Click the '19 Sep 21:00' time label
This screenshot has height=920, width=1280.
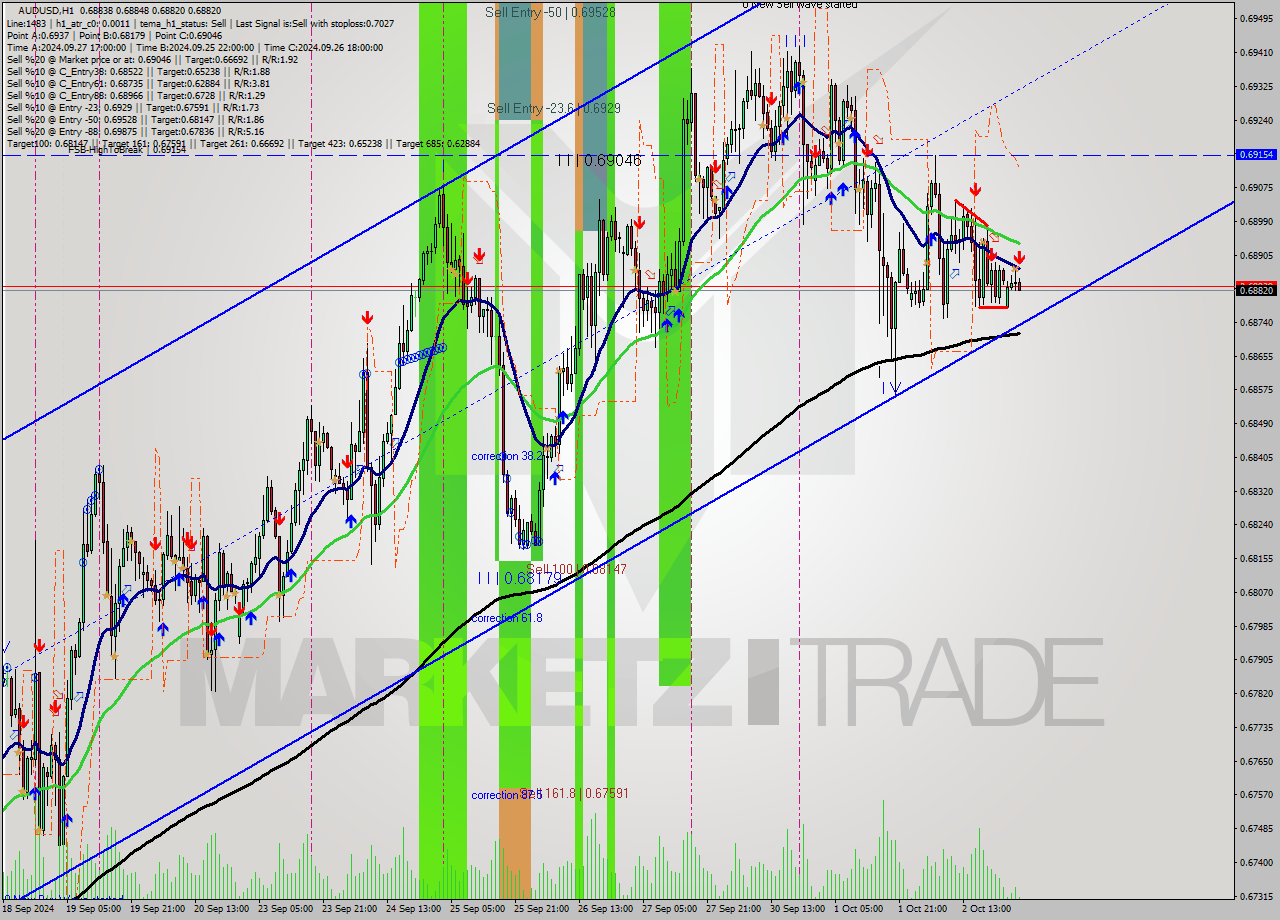pyautogui.click(x=156, y=909)
